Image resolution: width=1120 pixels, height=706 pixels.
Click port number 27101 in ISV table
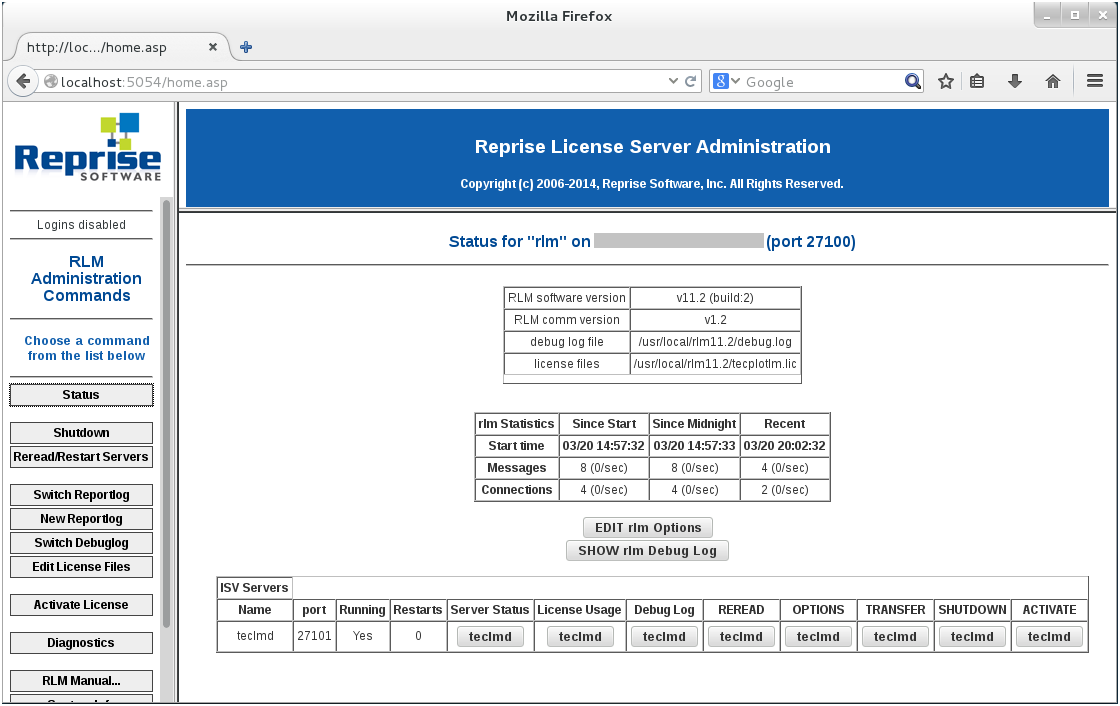point(314,636)
